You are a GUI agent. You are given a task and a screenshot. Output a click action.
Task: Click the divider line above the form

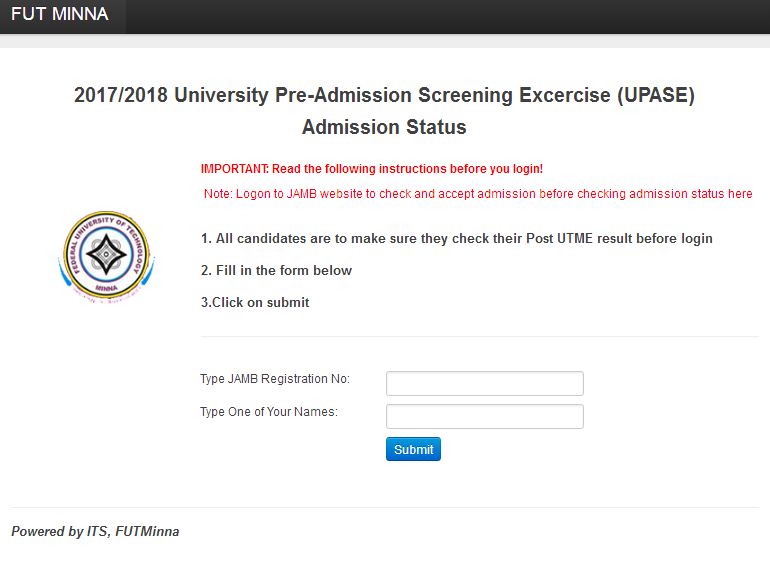coord(478,337)
